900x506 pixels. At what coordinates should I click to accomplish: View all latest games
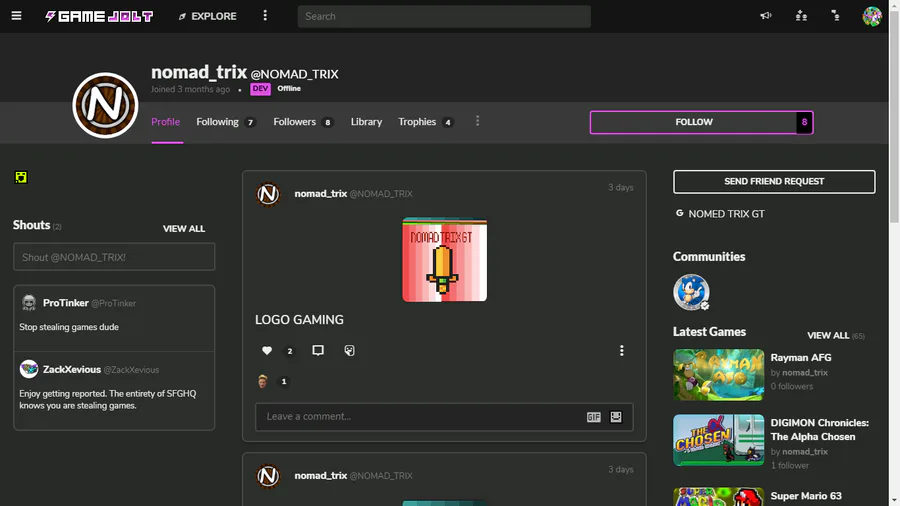click(828, 336)
